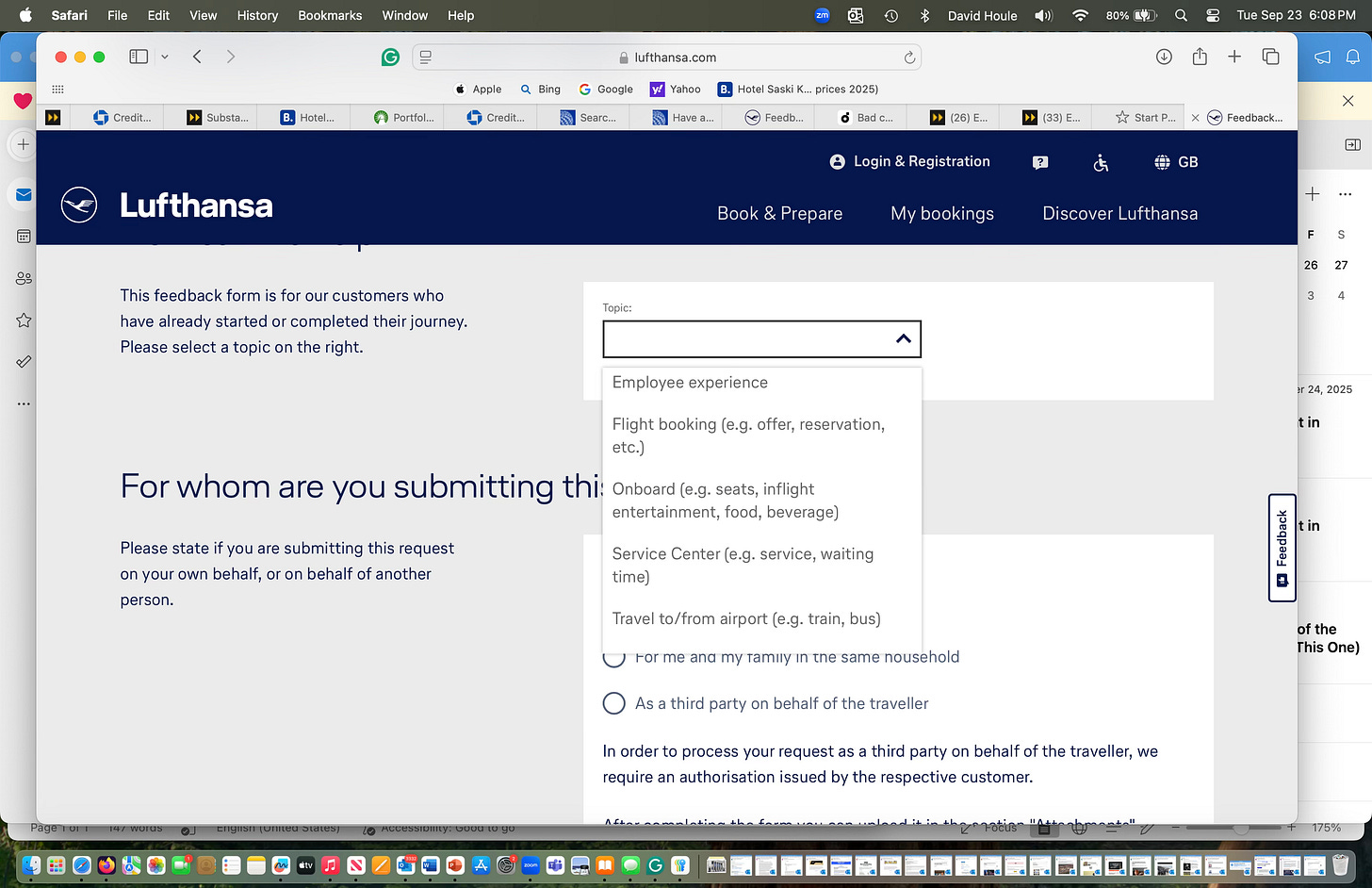Image resolution: width=1372 pixels, height=888 pixels.
Task: Select 'For me and my family' radio button
Action: [614, 657]
